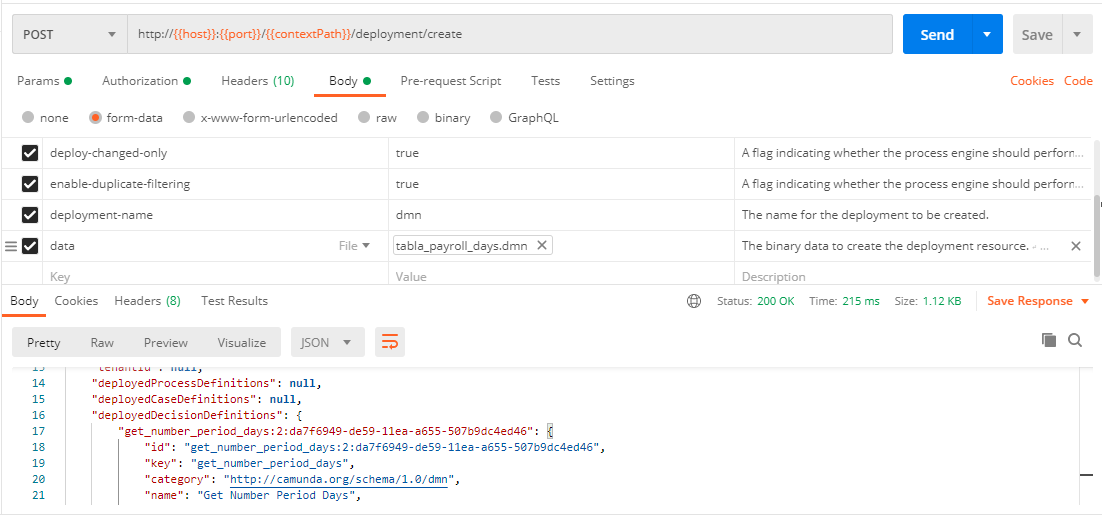Switch to Visualize response view

[x=242, y=342]
